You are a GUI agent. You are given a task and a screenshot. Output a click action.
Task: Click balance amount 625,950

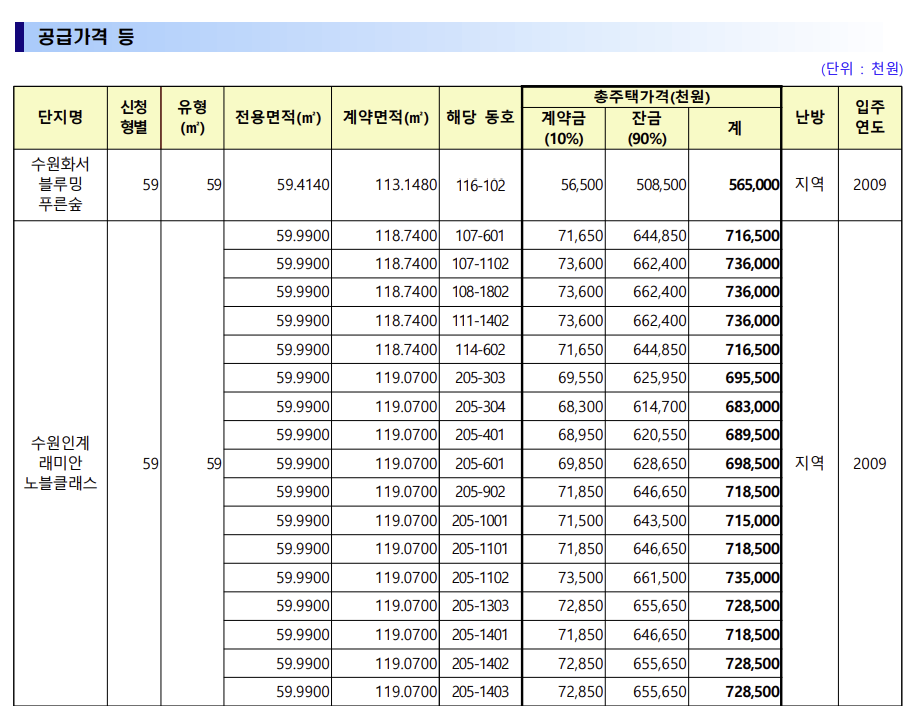pyautogui.click(x=659, y=378)
